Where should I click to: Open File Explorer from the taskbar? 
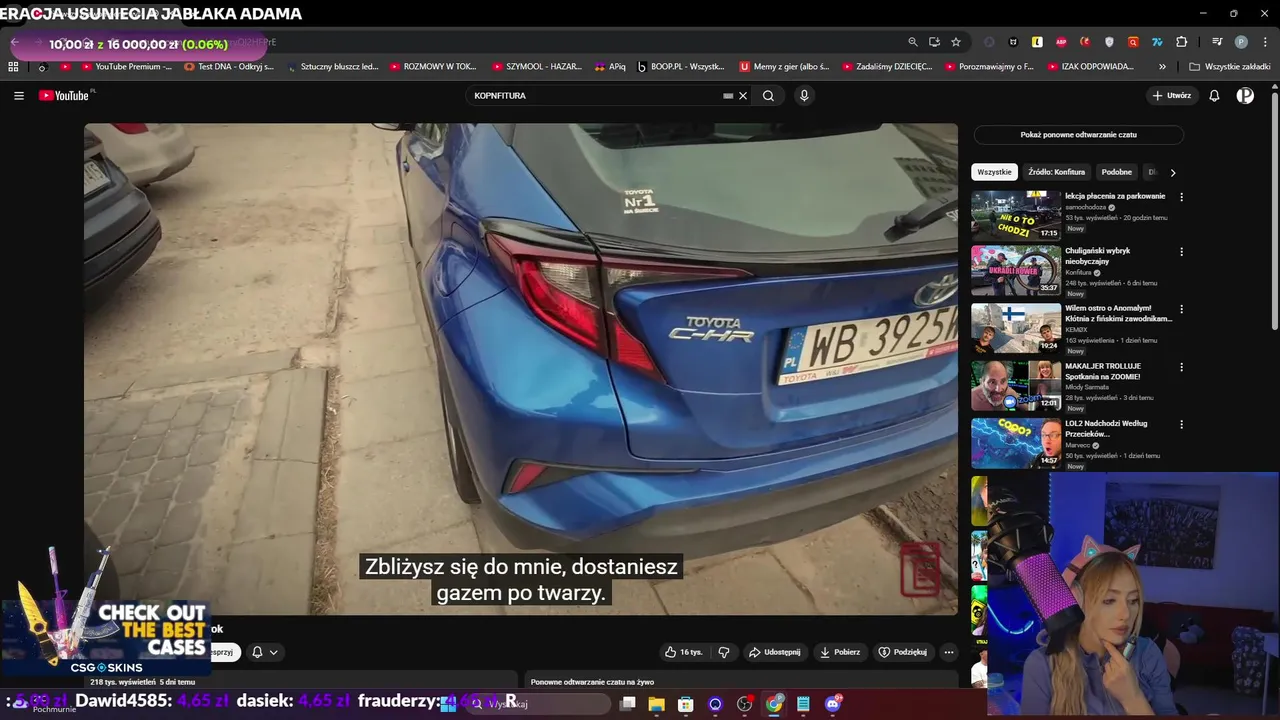point(657,704)
